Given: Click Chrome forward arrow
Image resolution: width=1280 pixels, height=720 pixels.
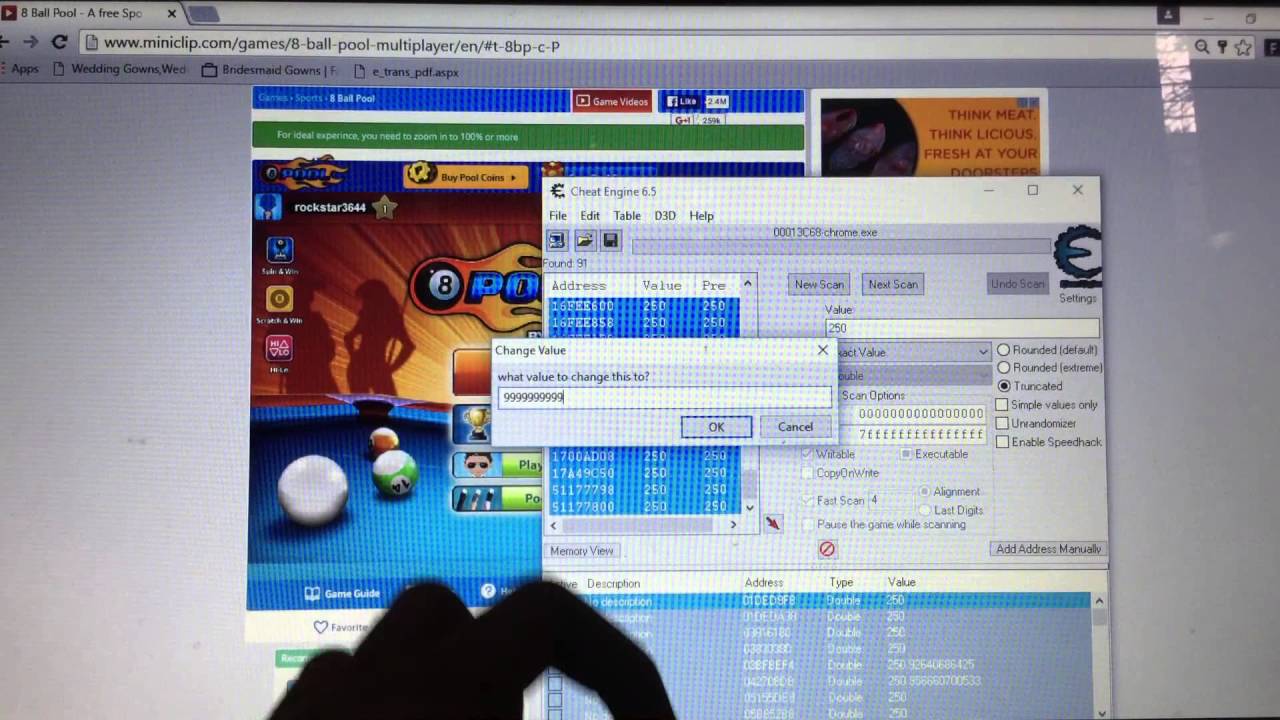Looking at the screenshot, I should point(30,42).
